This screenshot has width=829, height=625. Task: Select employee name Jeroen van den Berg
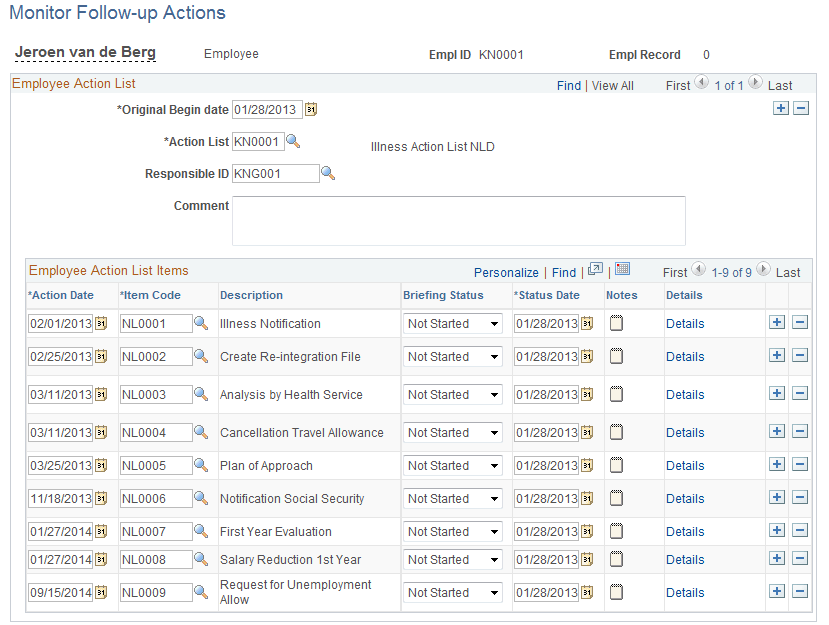coord(85,52)
